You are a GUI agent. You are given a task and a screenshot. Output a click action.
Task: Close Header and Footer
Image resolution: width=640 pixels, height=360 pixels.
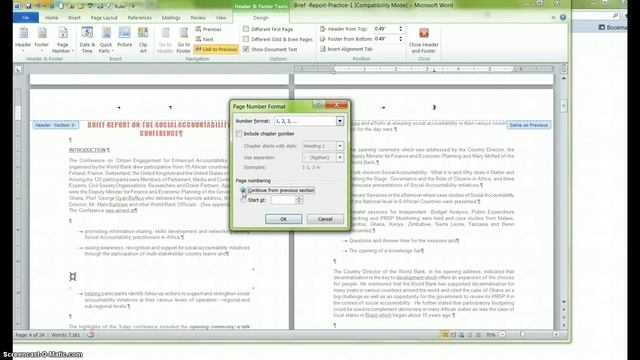click(x=424, y=40)
